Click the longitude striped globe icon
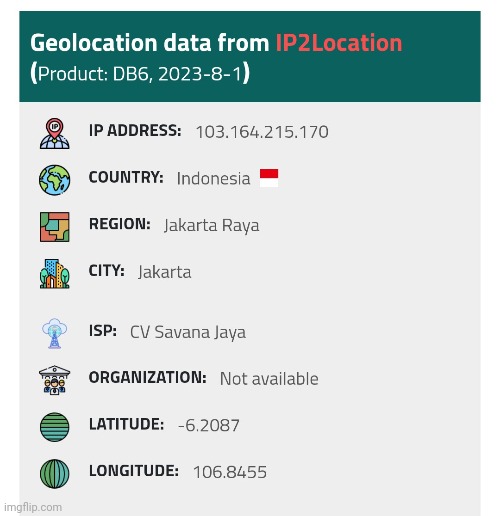Image resolution: width=500 pixels, height=516 pixels. coord(55,474)
